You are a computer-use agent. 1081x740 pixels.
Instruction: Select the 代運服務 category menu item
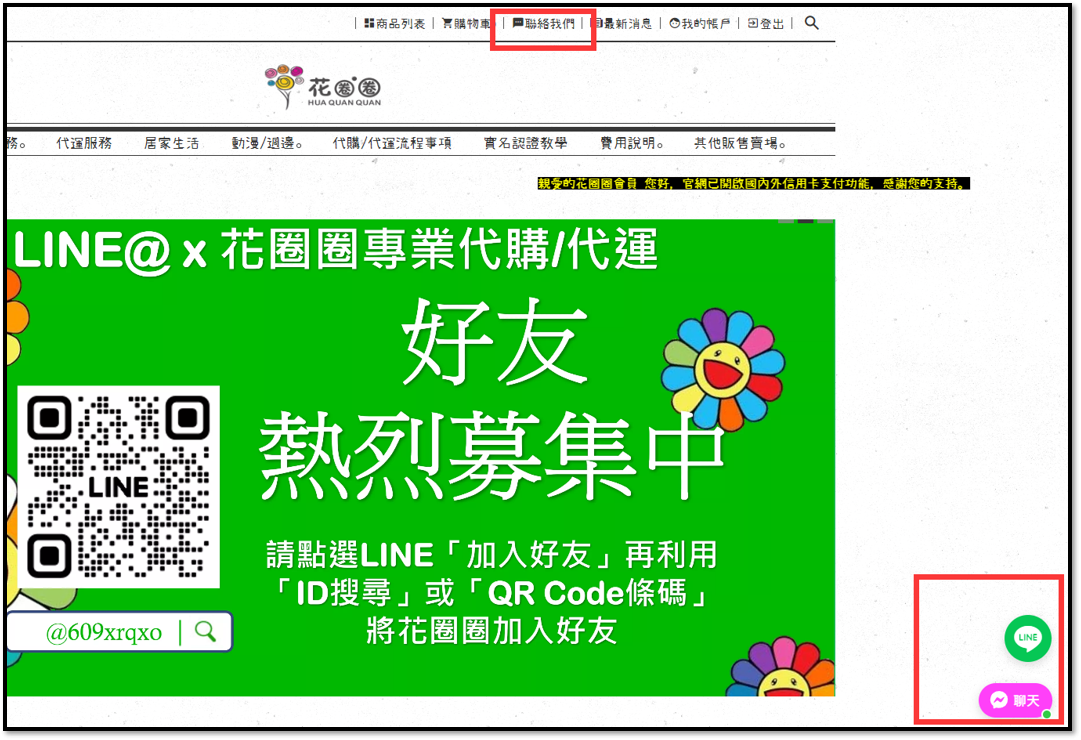tap(84, 143)
